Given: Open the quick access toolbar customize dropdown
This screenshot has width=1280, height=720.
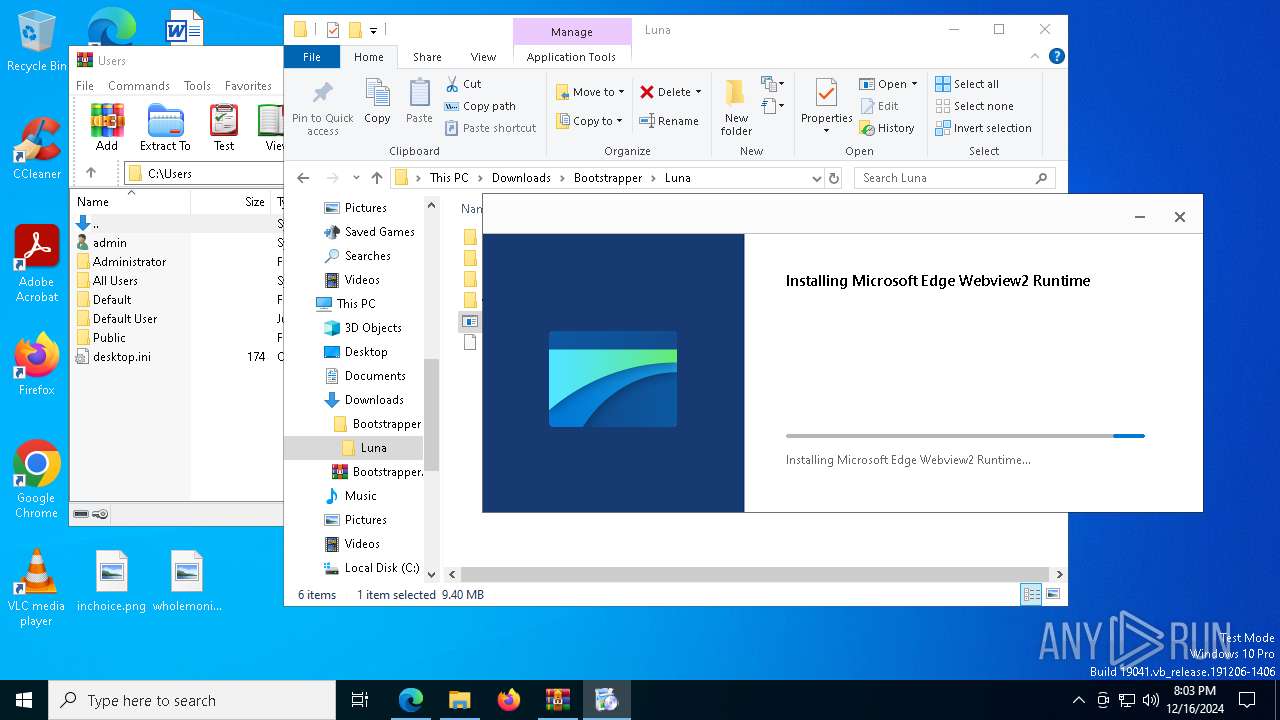Looking at the screenshot, I should tap(374, 30).
